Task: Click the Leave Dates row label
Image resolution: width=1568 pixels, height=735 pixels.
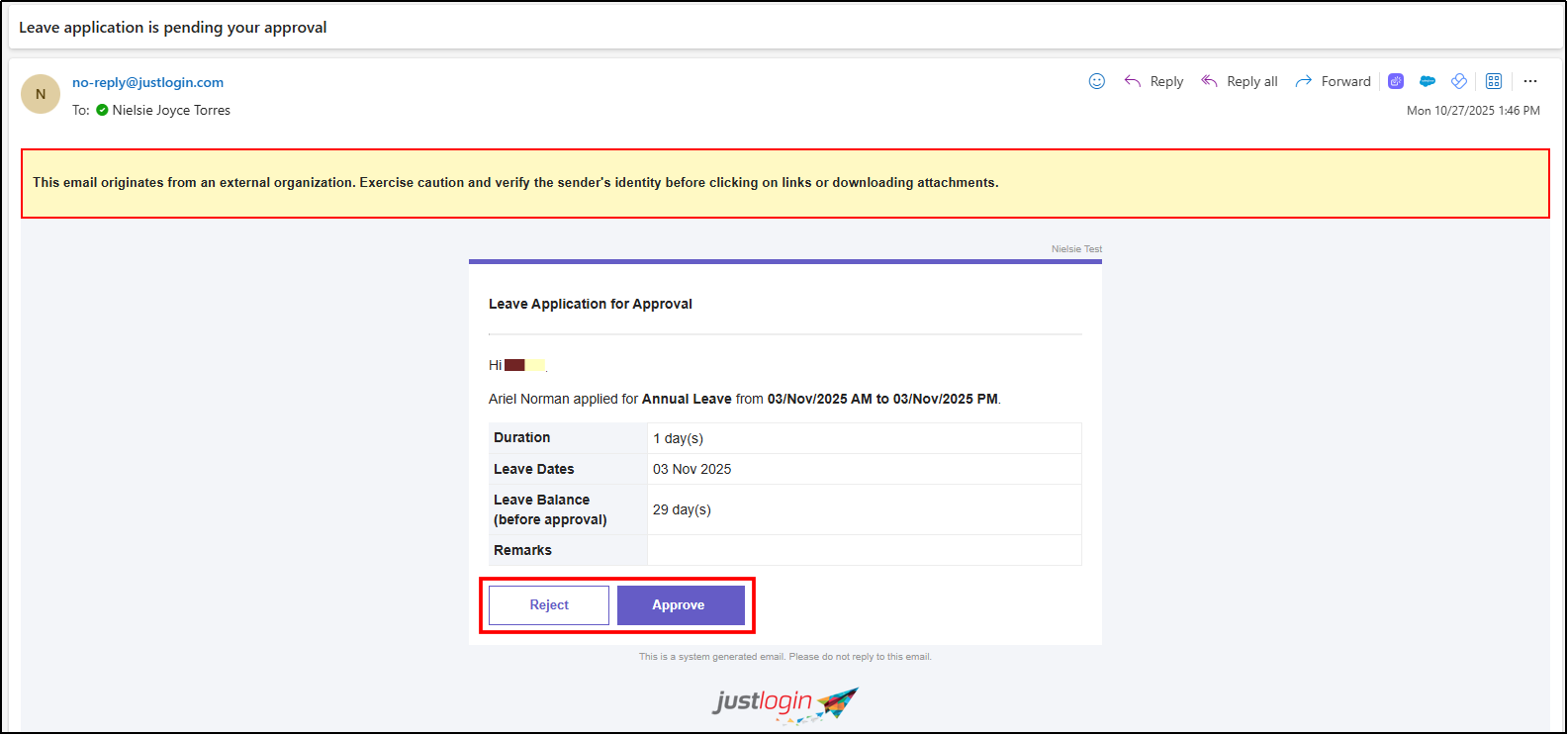Action: (x=534, y=469)
